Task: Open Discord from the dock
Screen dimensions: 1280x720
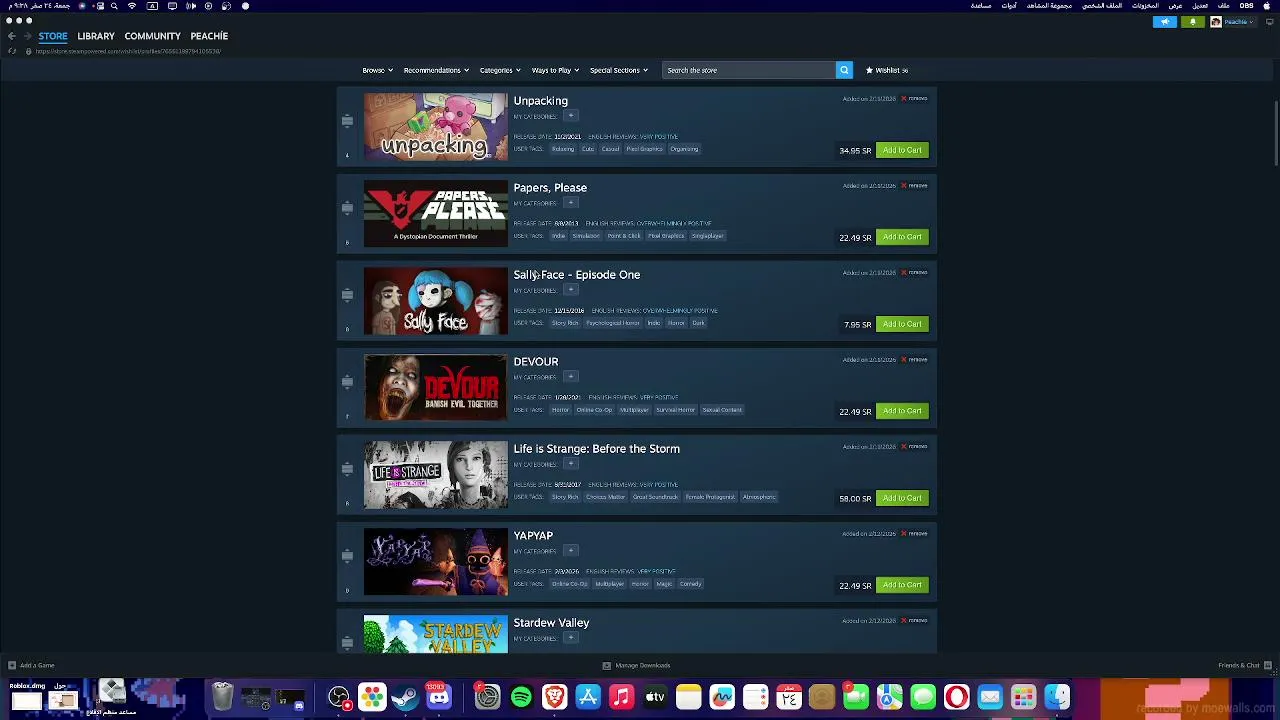Action: coord(439,697)
